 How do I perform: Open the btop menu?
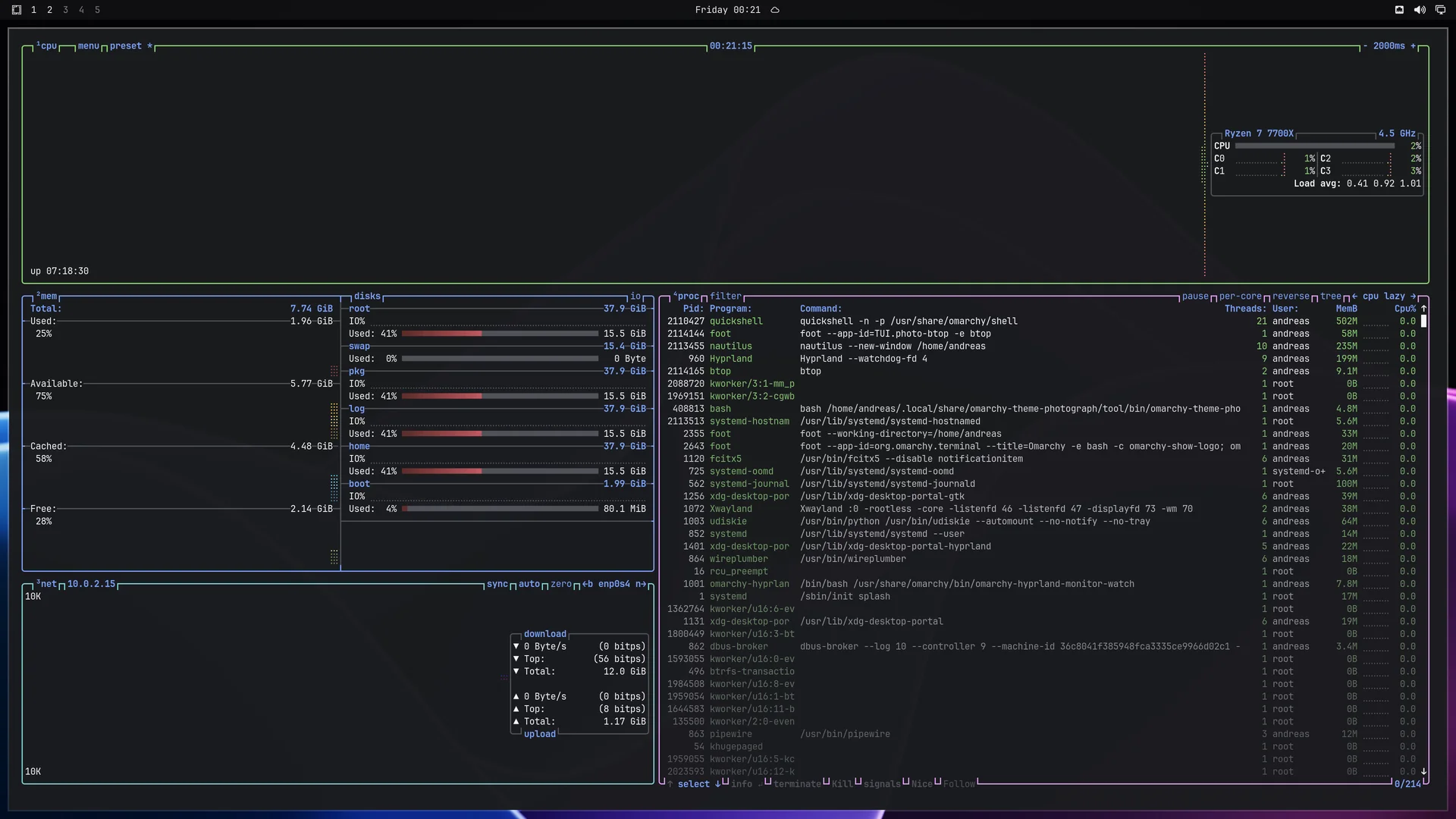tap(89, 46)
